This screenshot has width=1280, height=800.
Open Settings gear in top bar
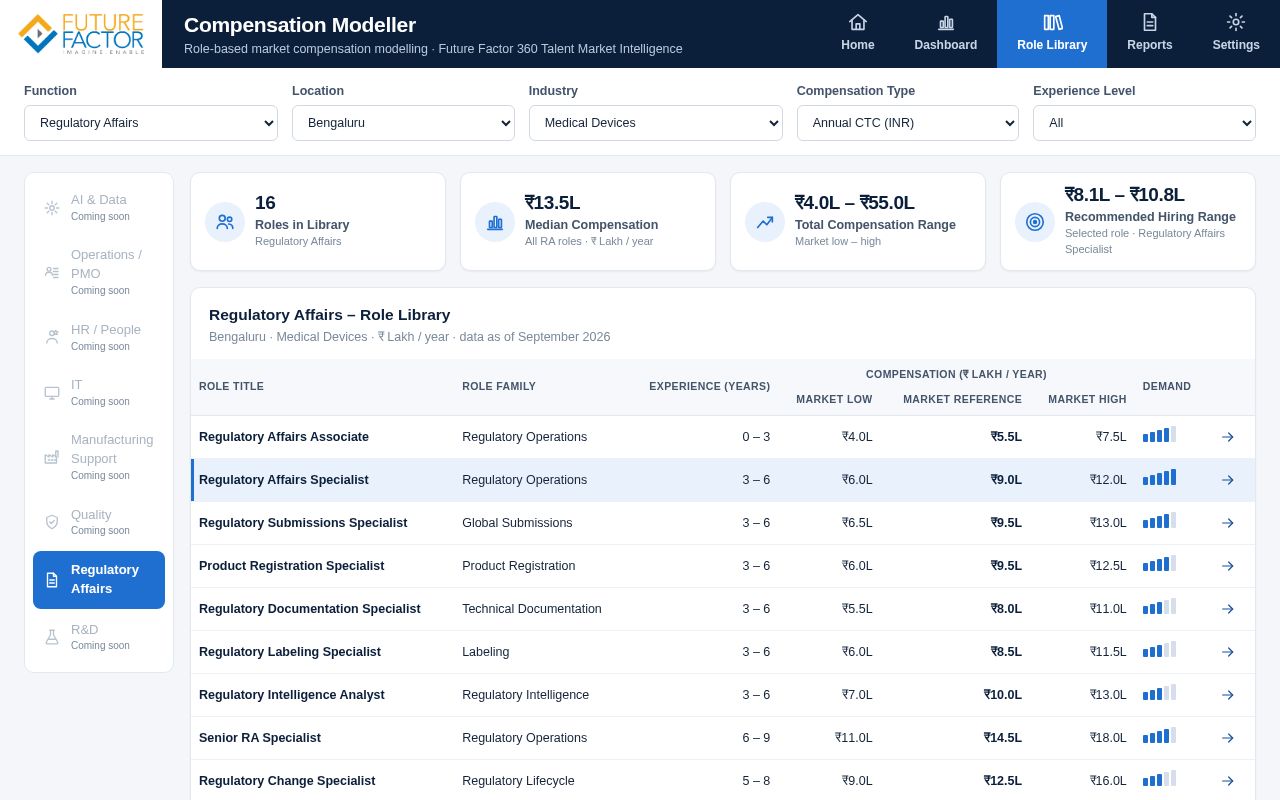coord(1235,22)
